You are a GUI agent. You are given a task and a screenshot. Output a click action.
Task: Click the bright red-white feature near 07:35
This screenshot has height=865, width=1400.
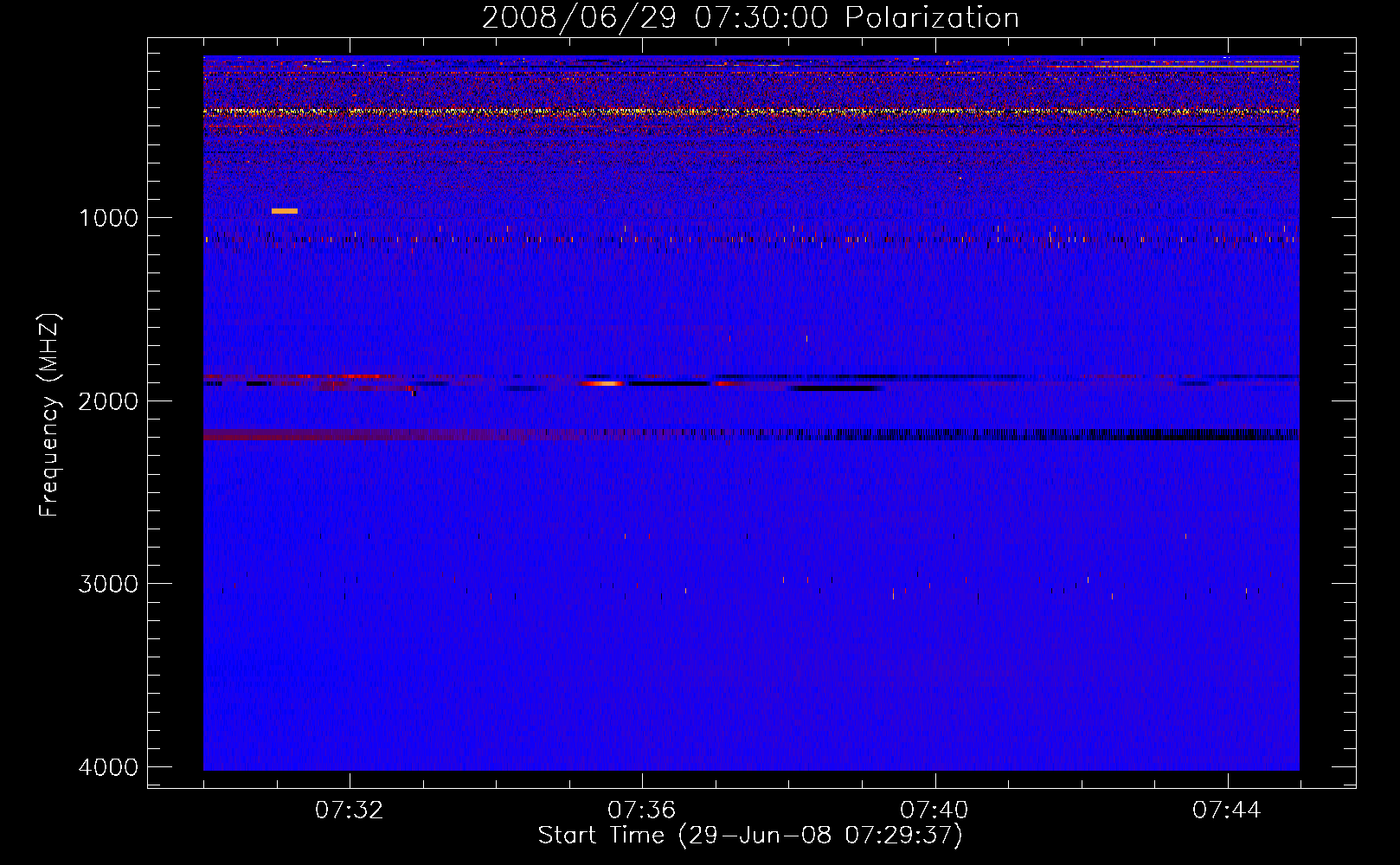602,383
